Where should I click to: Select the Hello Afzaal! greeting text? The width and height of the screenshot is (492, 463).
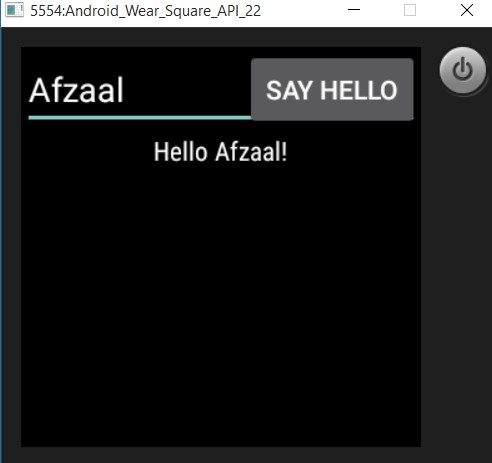pos(220,152)
